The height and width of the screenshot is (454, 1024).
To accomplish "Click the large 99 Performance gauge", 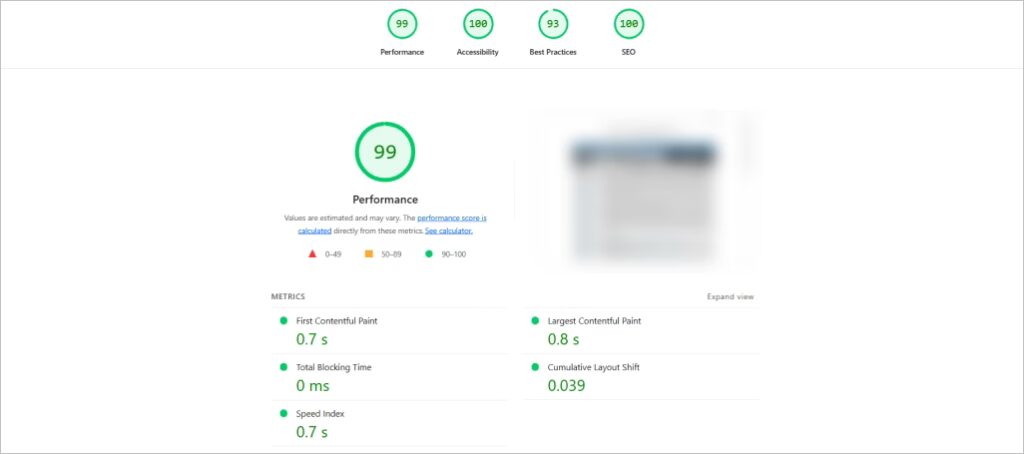I will point(385,152).
